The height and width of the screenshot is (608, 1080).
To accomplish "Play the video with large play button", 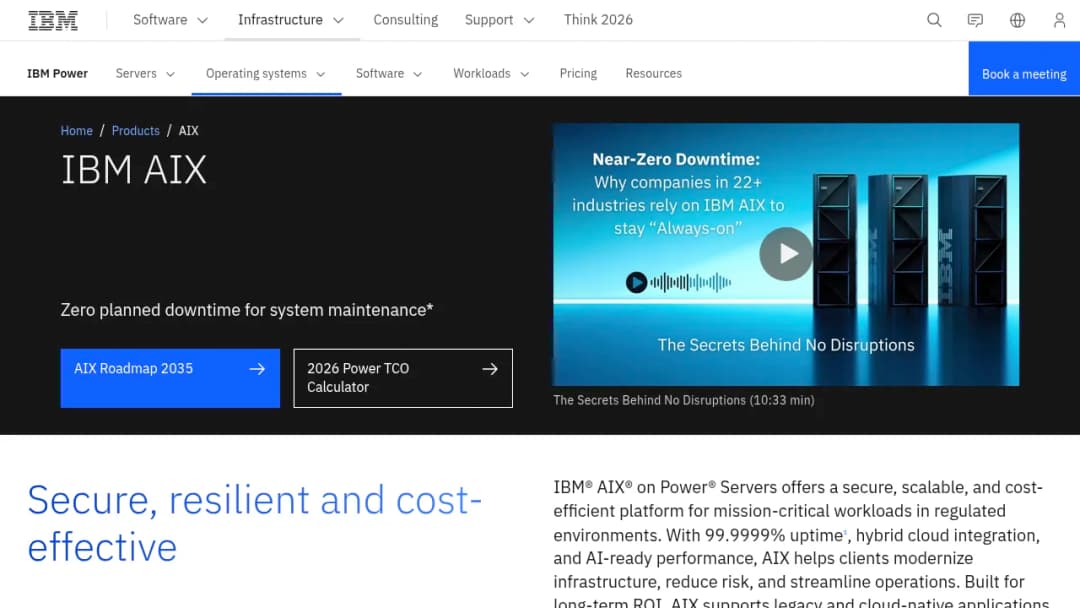I will point(786,253).
